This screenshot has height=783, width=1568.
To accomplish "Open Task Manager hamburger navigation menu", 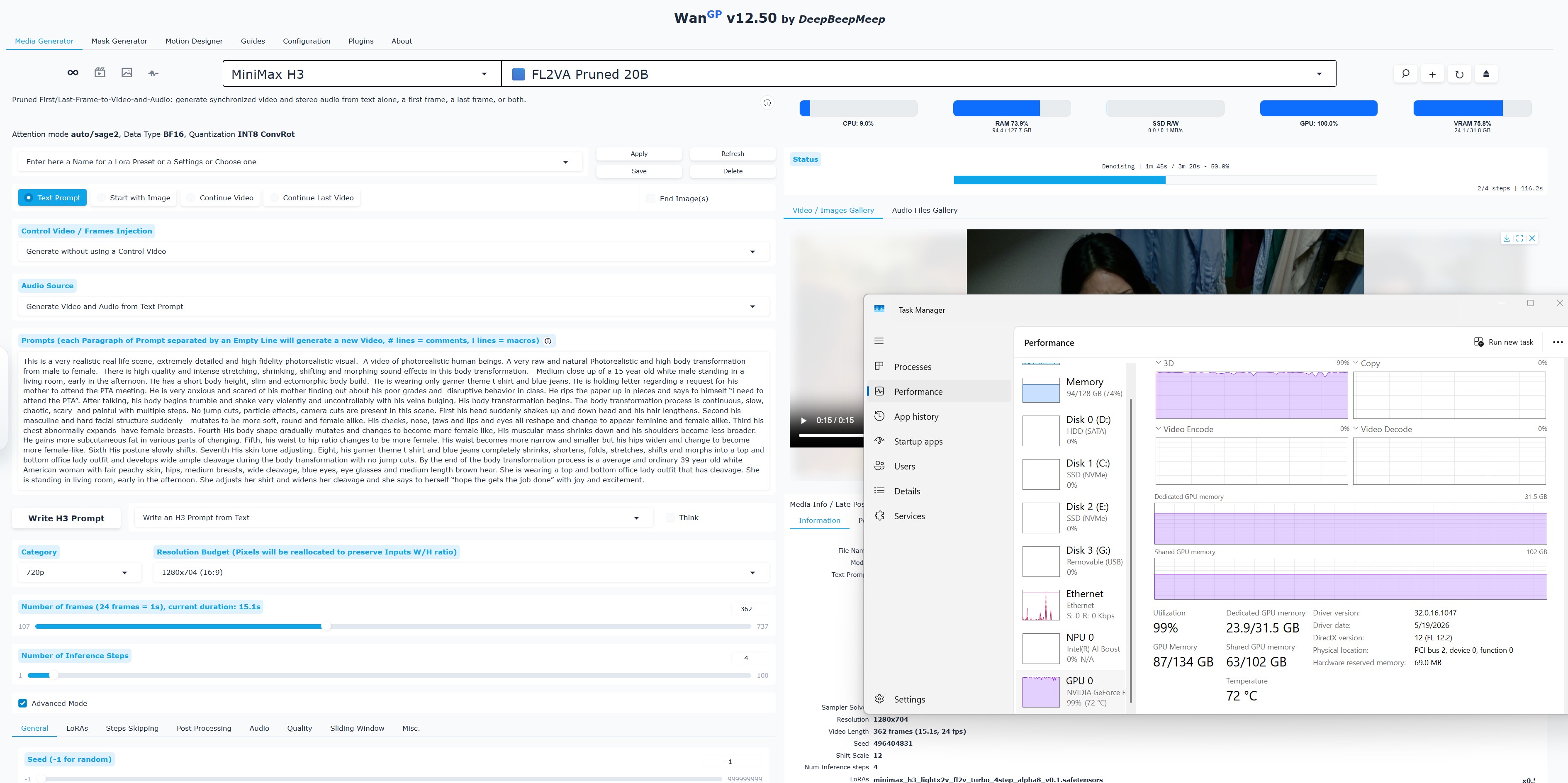I will click(879, 341).
